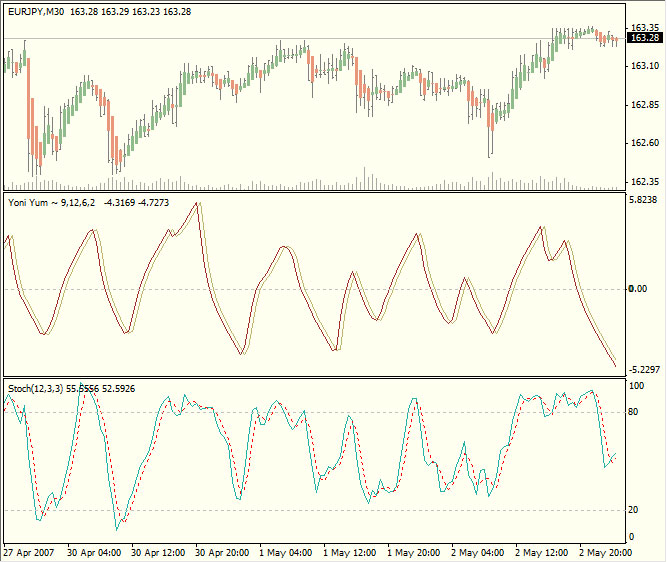Viewport: 667px width, 562px height.
Task: Click the 27 Apr 2007 time label
Action: [29, 553]
